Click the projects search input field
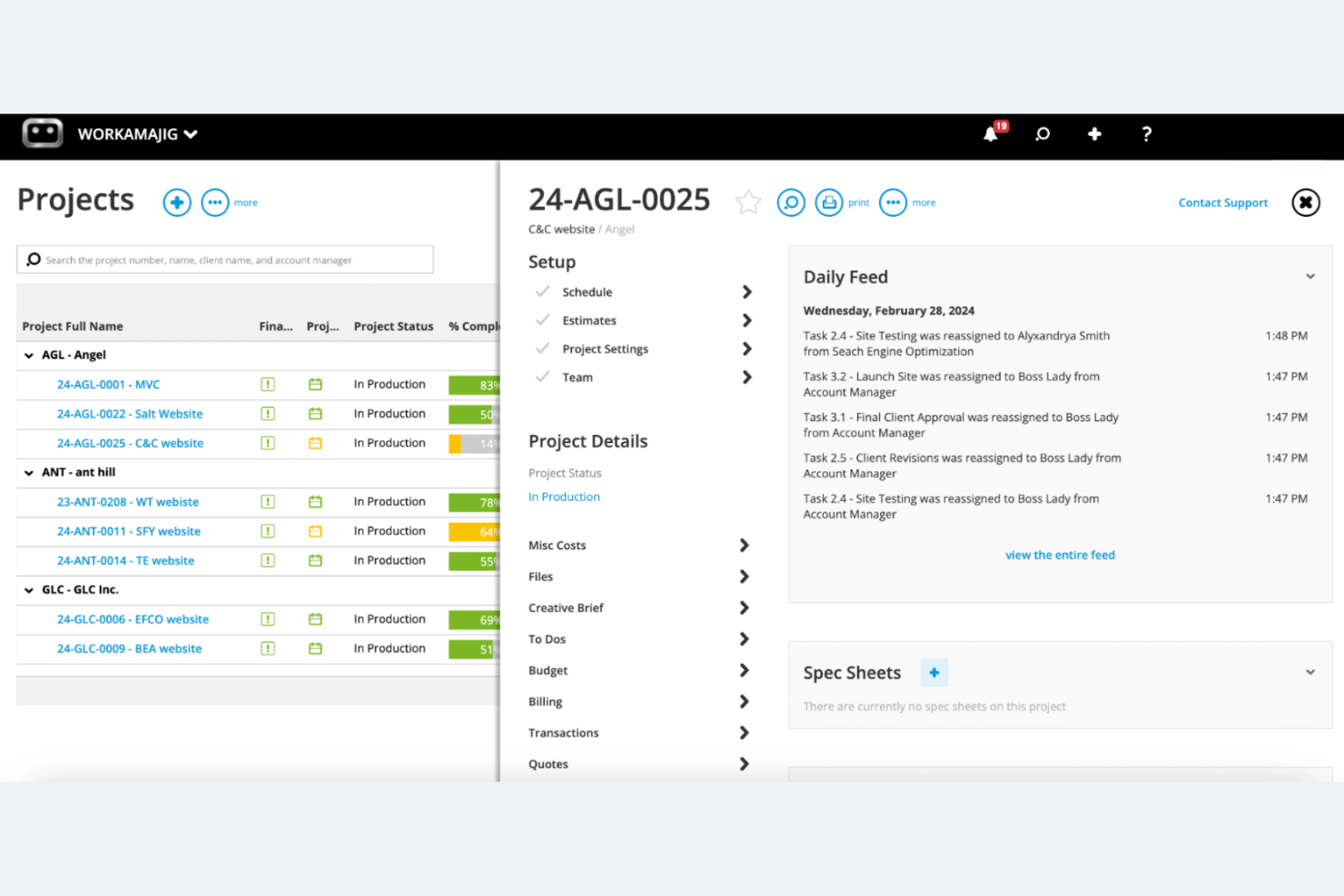 click(x=225, y=260)
